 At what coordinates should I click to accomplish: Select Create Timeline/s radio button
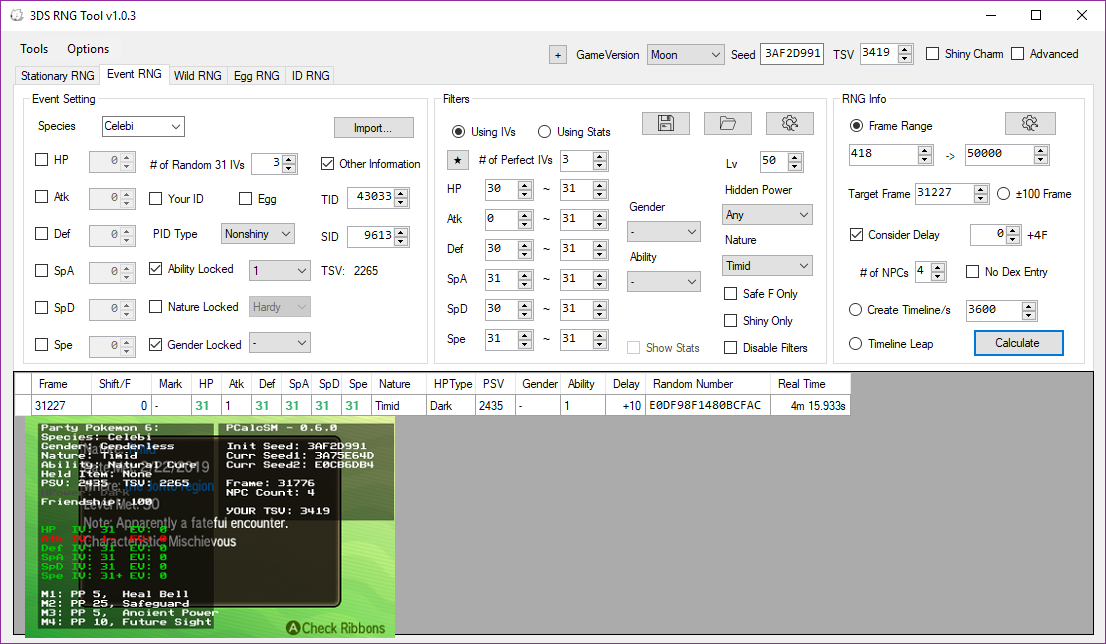click(x=856, y=310)
